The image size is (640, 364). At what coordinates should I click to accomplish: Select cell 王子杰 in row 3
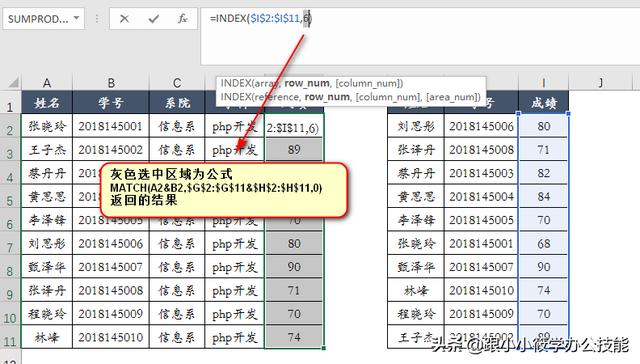coord(47,150)
